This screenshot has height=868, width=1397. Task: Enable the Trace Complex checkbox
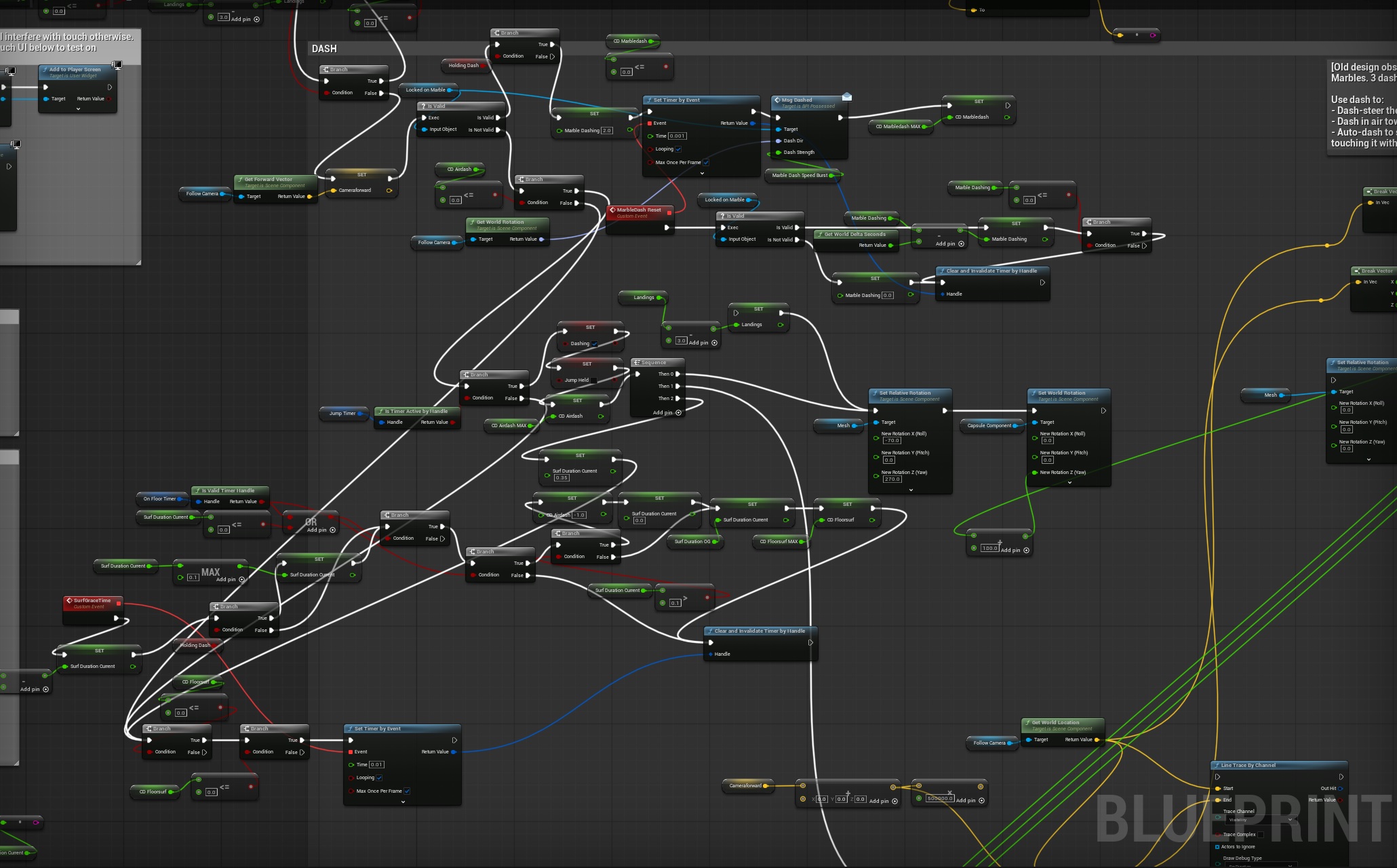point(1261,835)
